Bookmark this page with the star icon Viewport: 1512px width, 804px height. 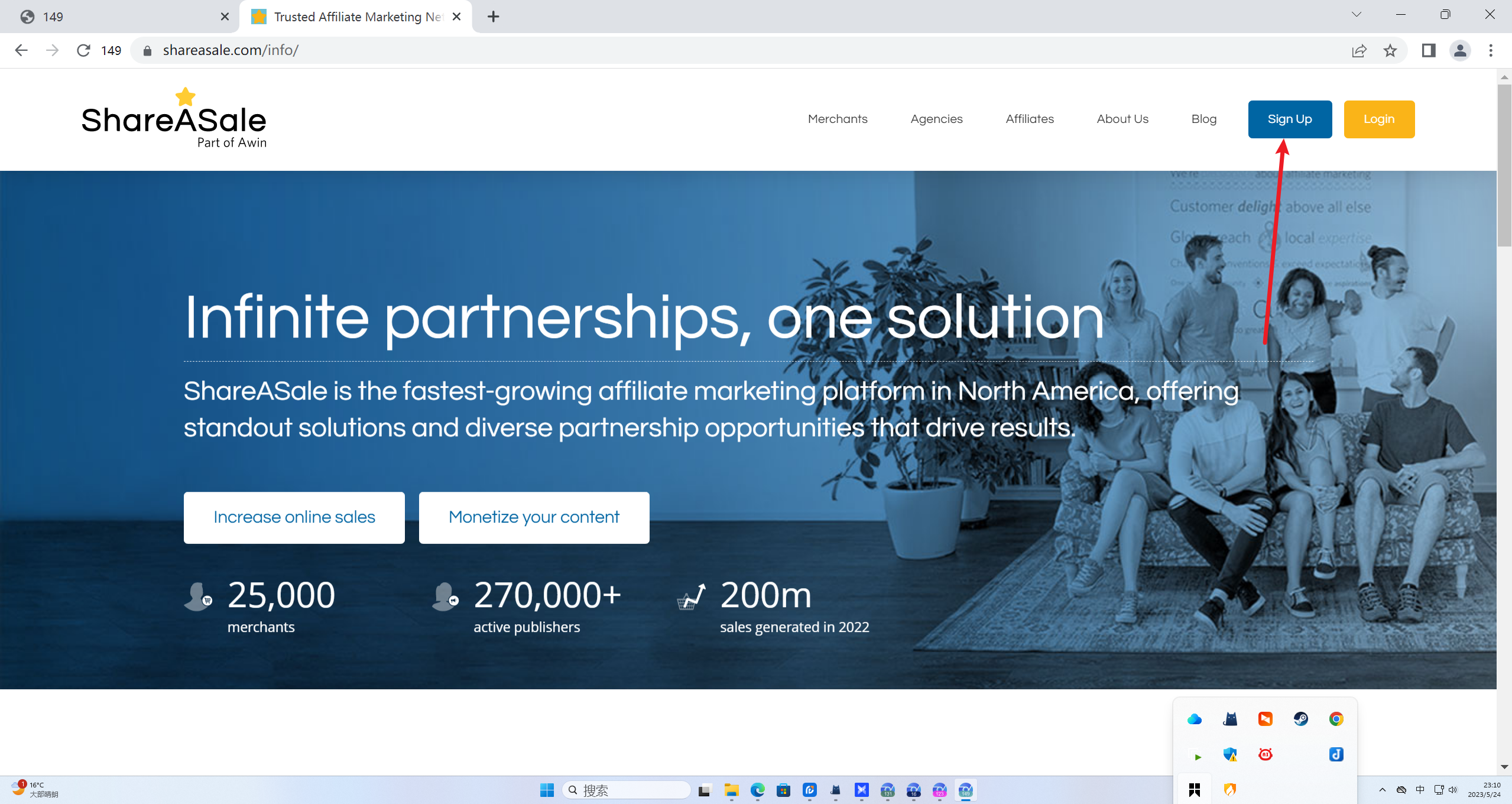[x=1390, y=51]
